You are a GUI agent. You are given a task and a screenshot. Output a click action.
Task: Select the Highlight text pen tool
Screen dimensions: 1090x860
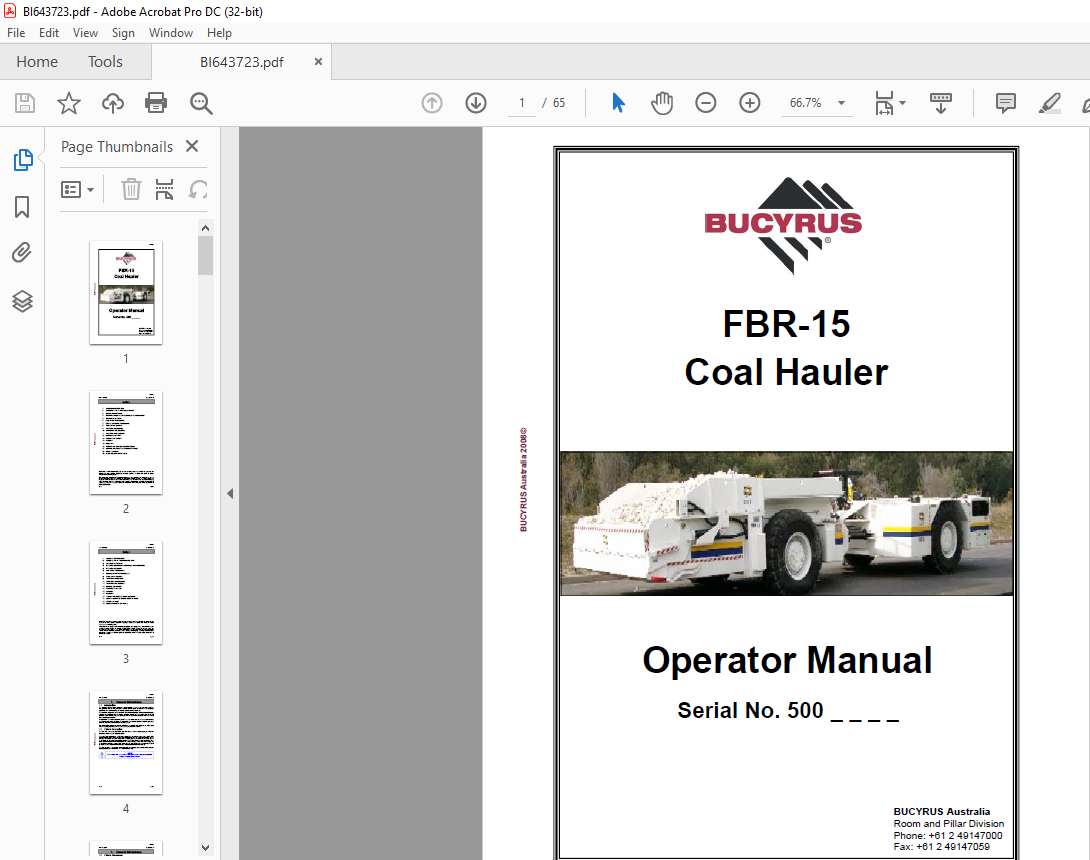[x=1049, y=103]
